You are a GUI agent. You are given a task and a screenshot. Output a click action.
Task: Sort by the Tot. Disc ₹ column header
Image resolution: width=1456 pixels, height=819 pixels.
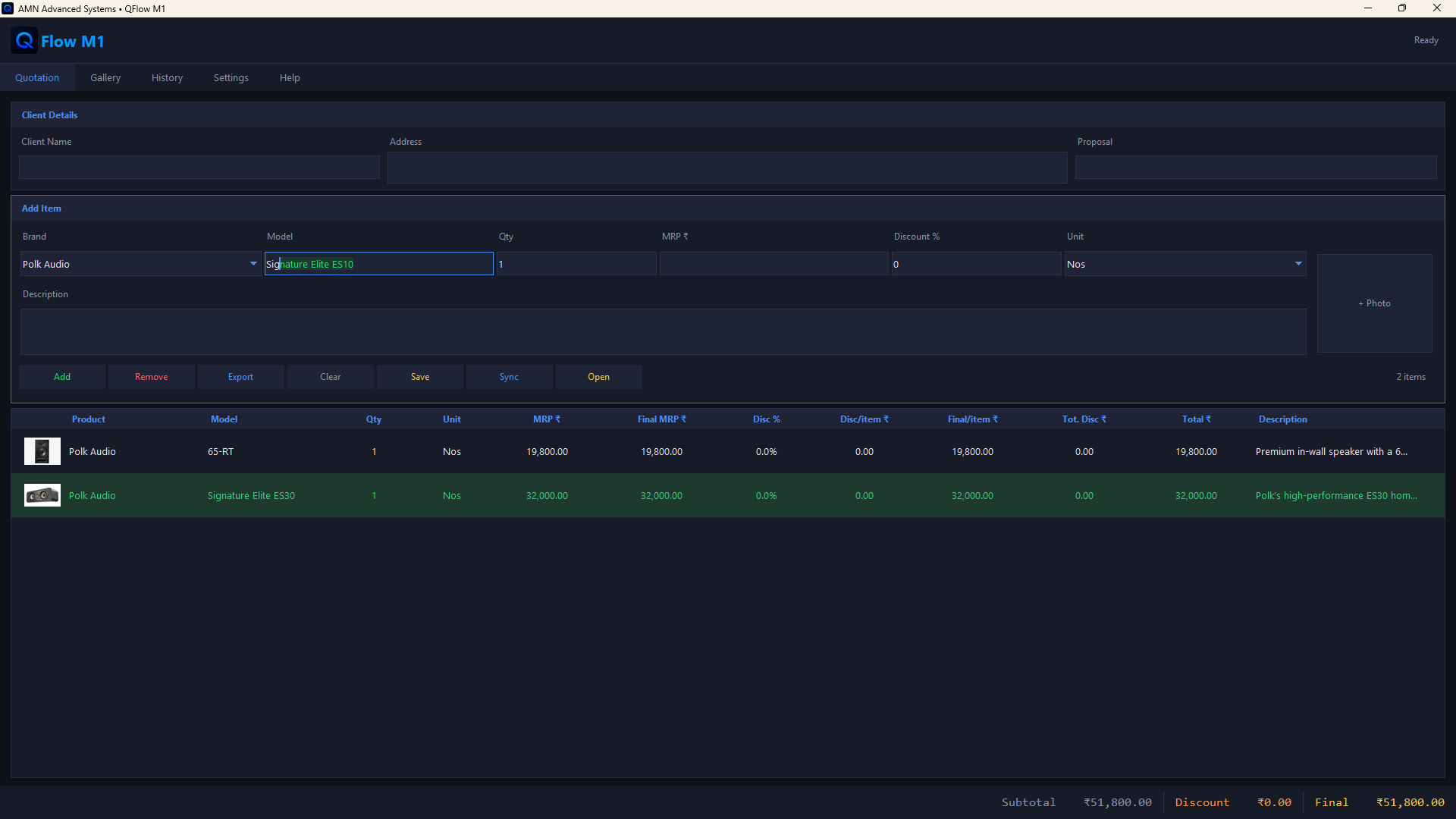pos(1084,419)
